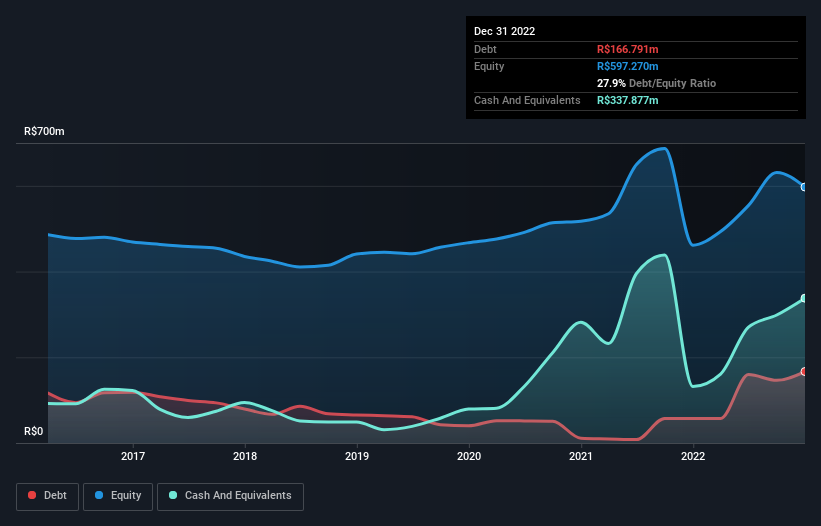Click the 2019 x-axis label

357,456
